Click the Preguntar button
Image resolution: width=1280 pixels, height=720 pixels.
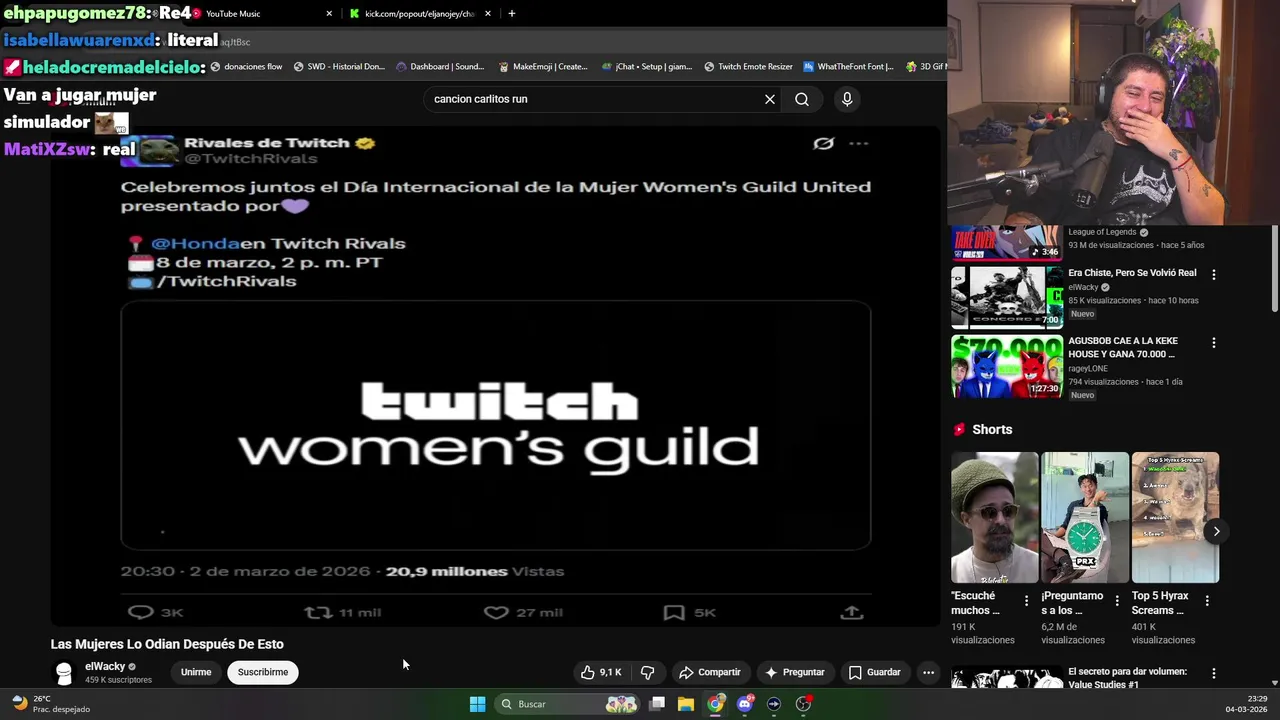pyautogui.click(x=795, y=672)
